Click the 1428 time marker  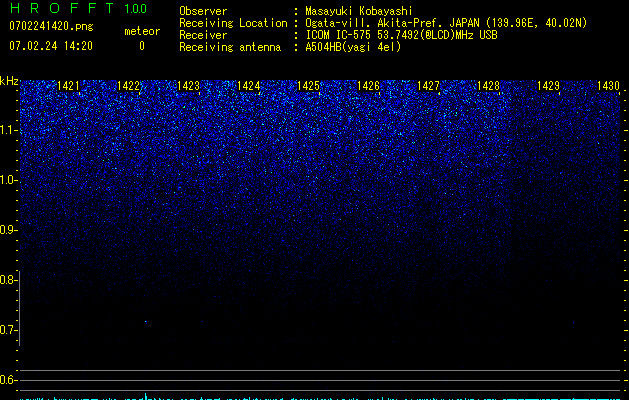pos(488,86)
